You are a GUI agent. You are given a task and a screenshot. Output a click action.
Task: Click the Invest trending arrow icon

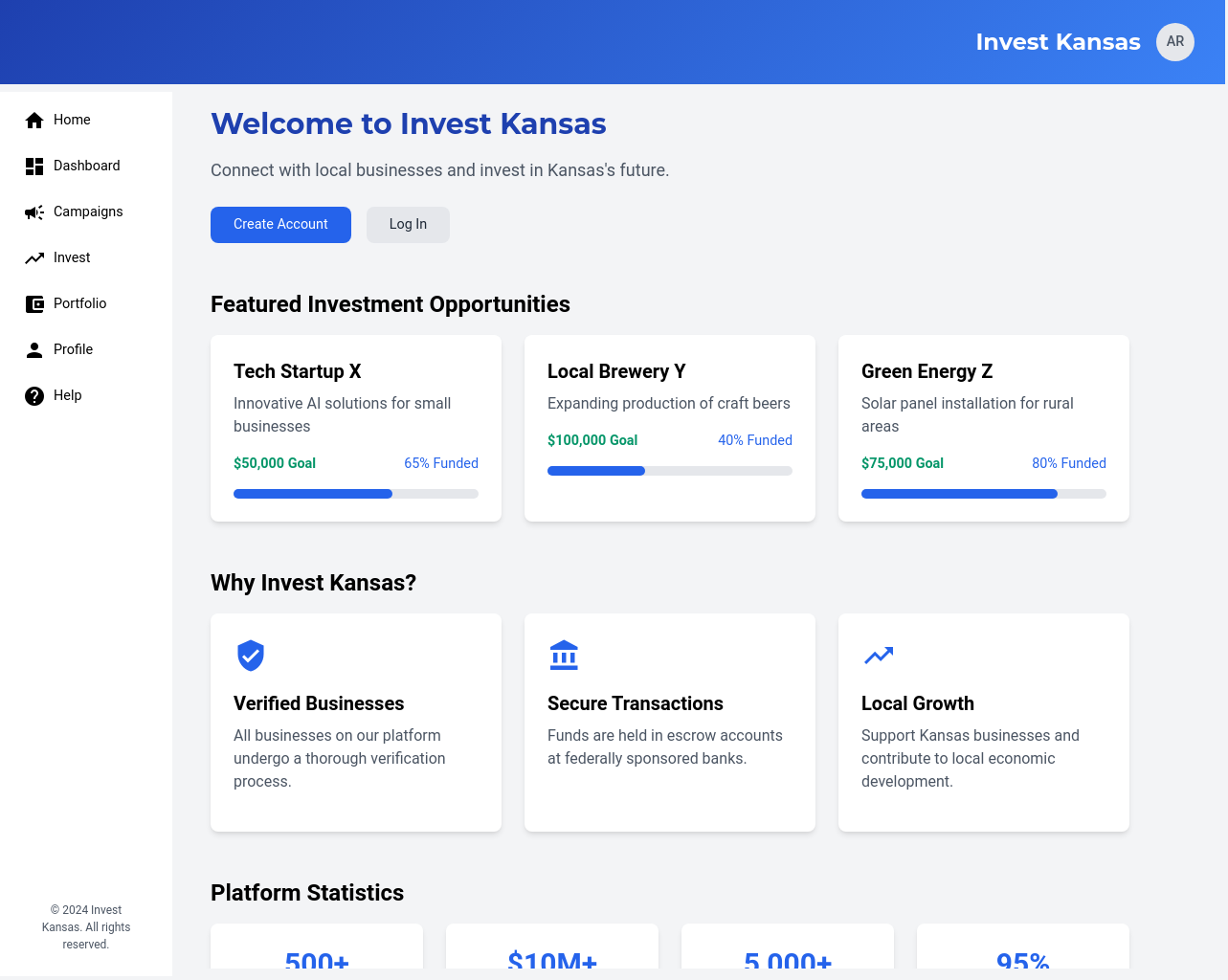click(x=34, y=258)
